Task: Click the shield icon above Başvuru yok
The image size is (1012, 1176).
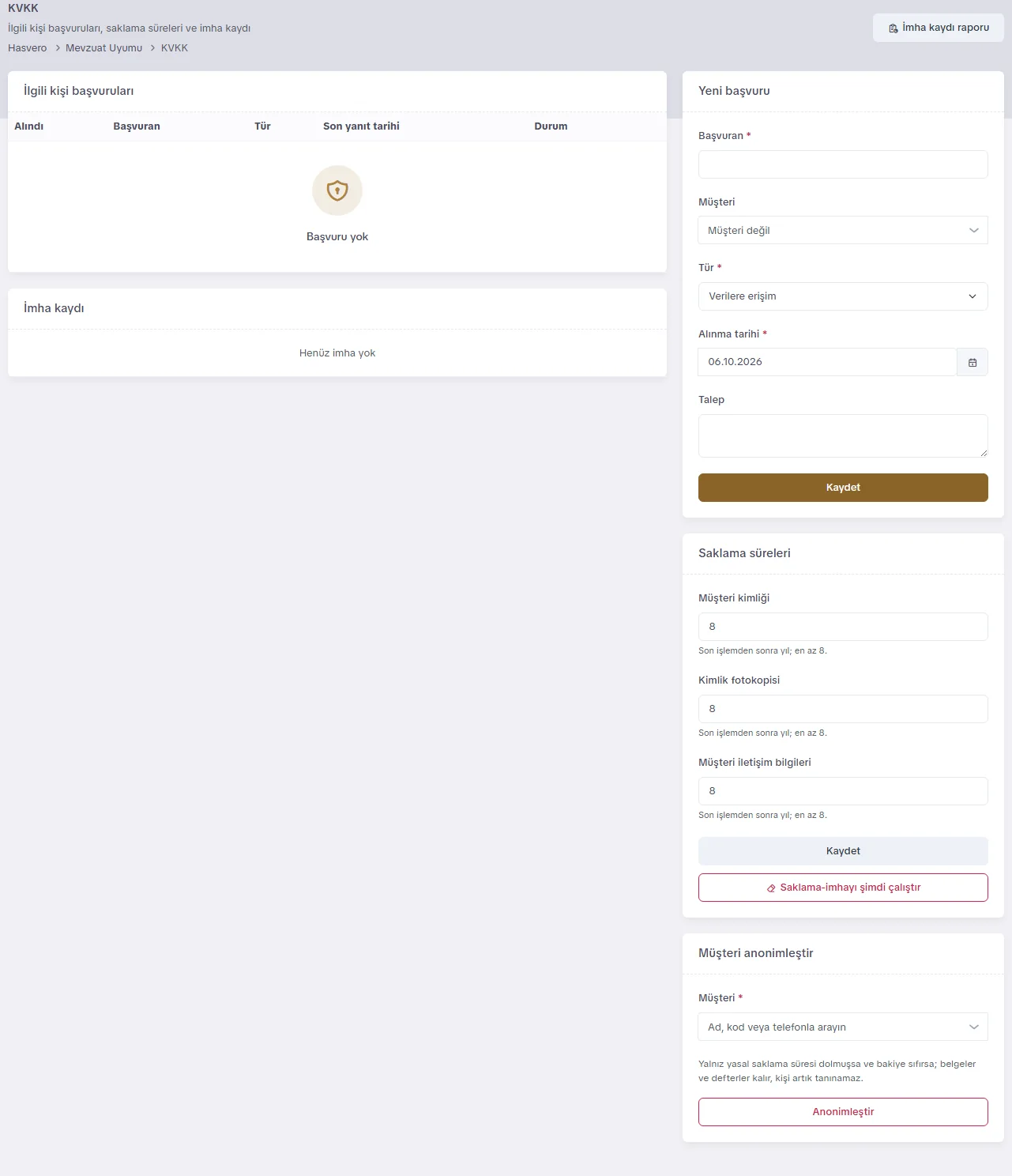Action: (337, 190)
